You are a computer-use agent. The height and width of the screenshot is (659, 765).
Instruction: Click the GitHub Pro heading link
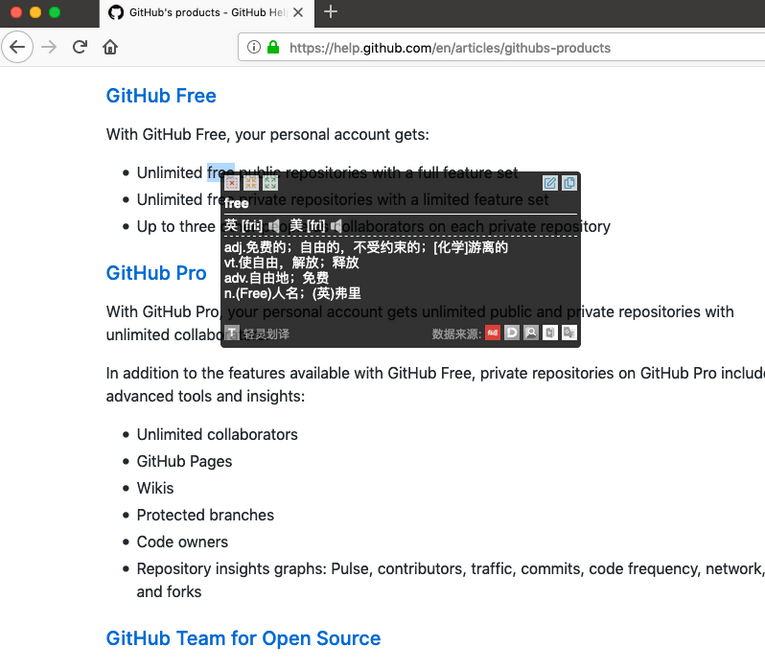click(x=156, y=273)
